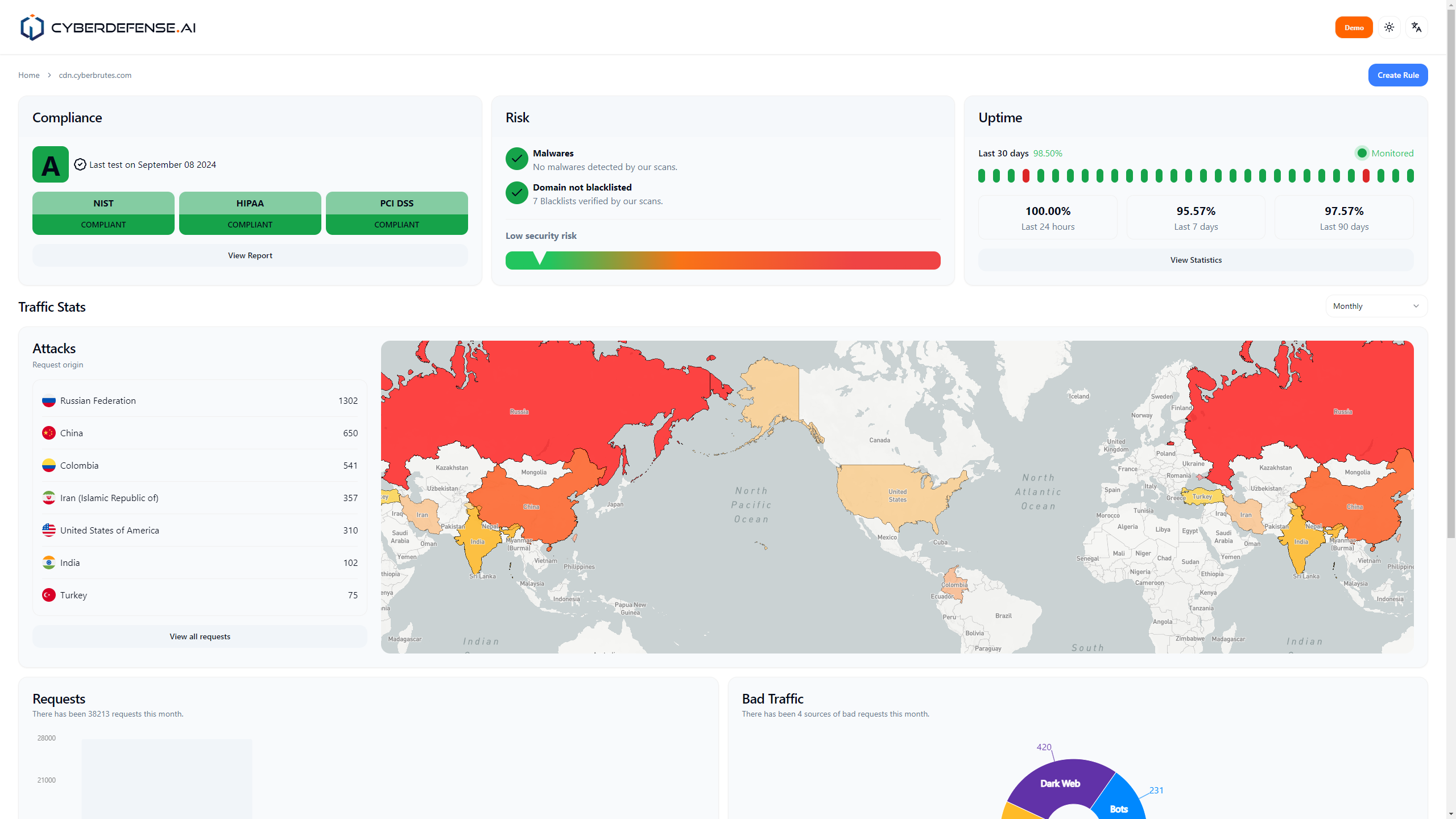Click the Russian Federation flag icon
1456x819 pixels.
49,401
